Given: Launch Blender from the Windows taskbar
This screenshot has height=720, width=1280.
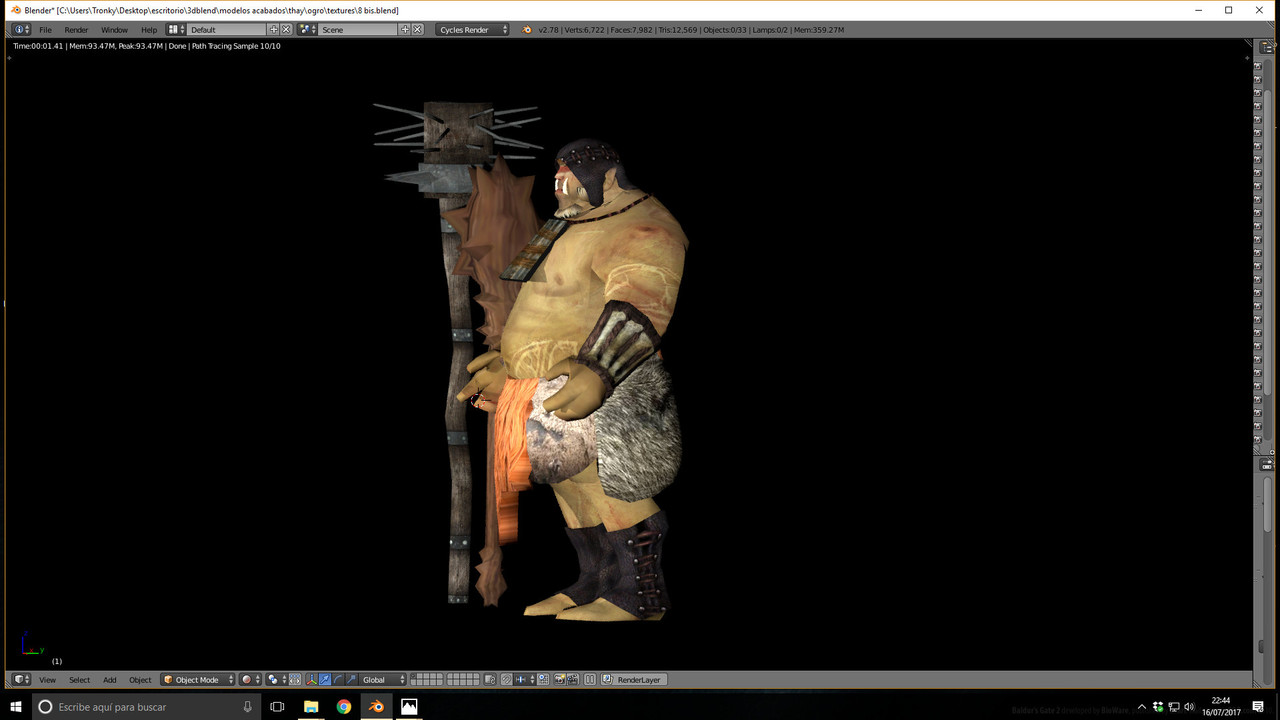Looking at the screenshot, I should click(376, 706).
